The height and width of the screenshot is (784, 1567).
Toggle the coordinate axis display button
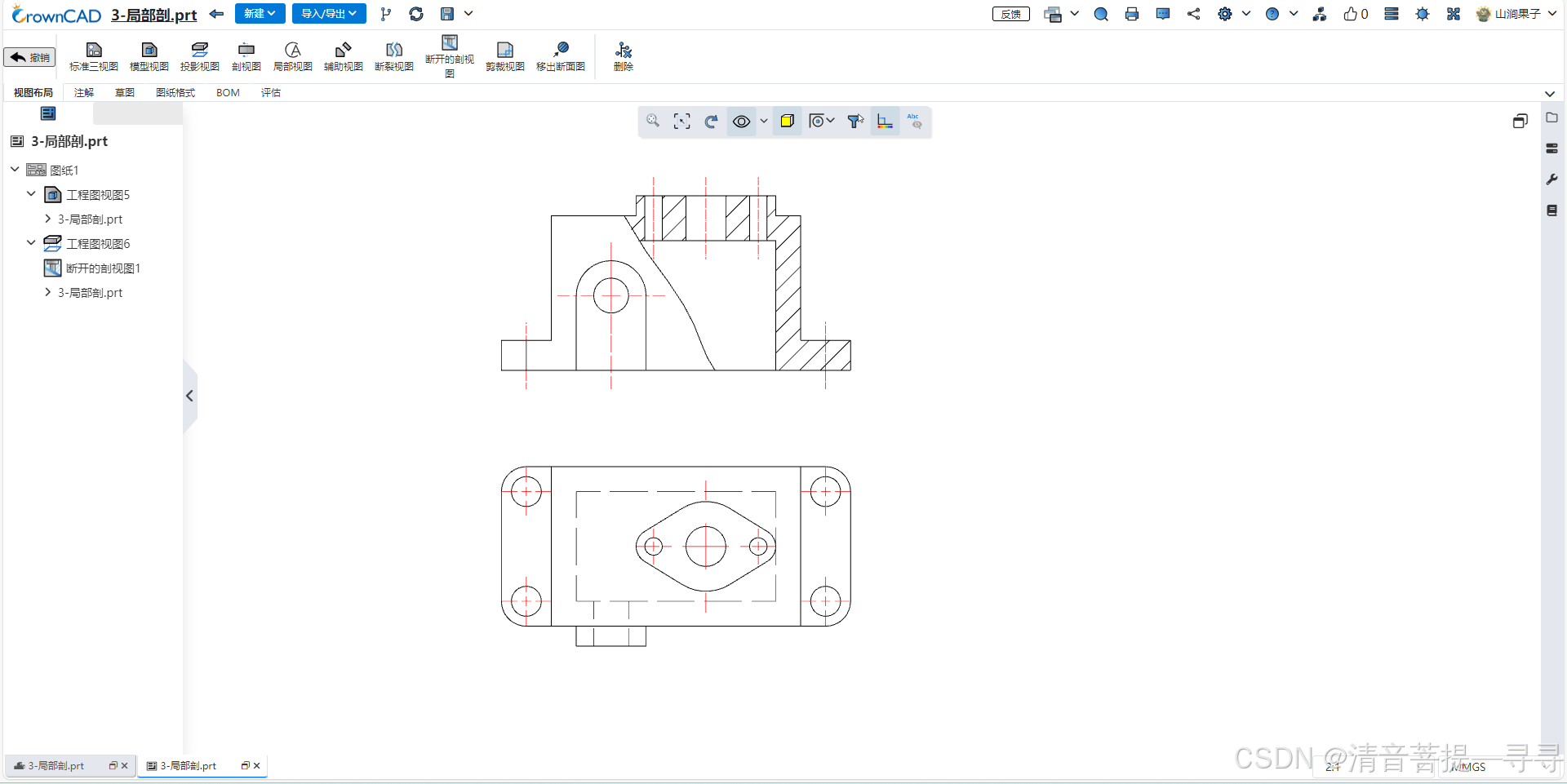[885, 122]
